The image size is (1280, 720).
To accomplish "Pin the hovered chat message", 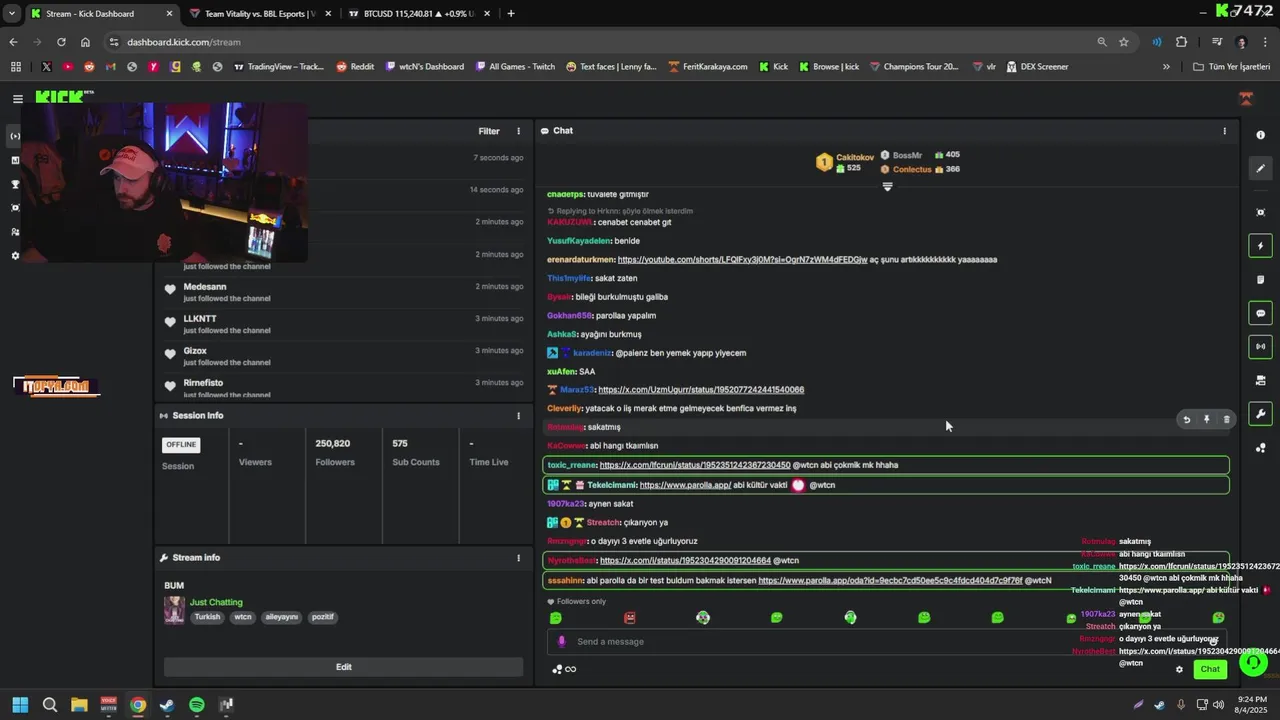I will [1207, 420].
